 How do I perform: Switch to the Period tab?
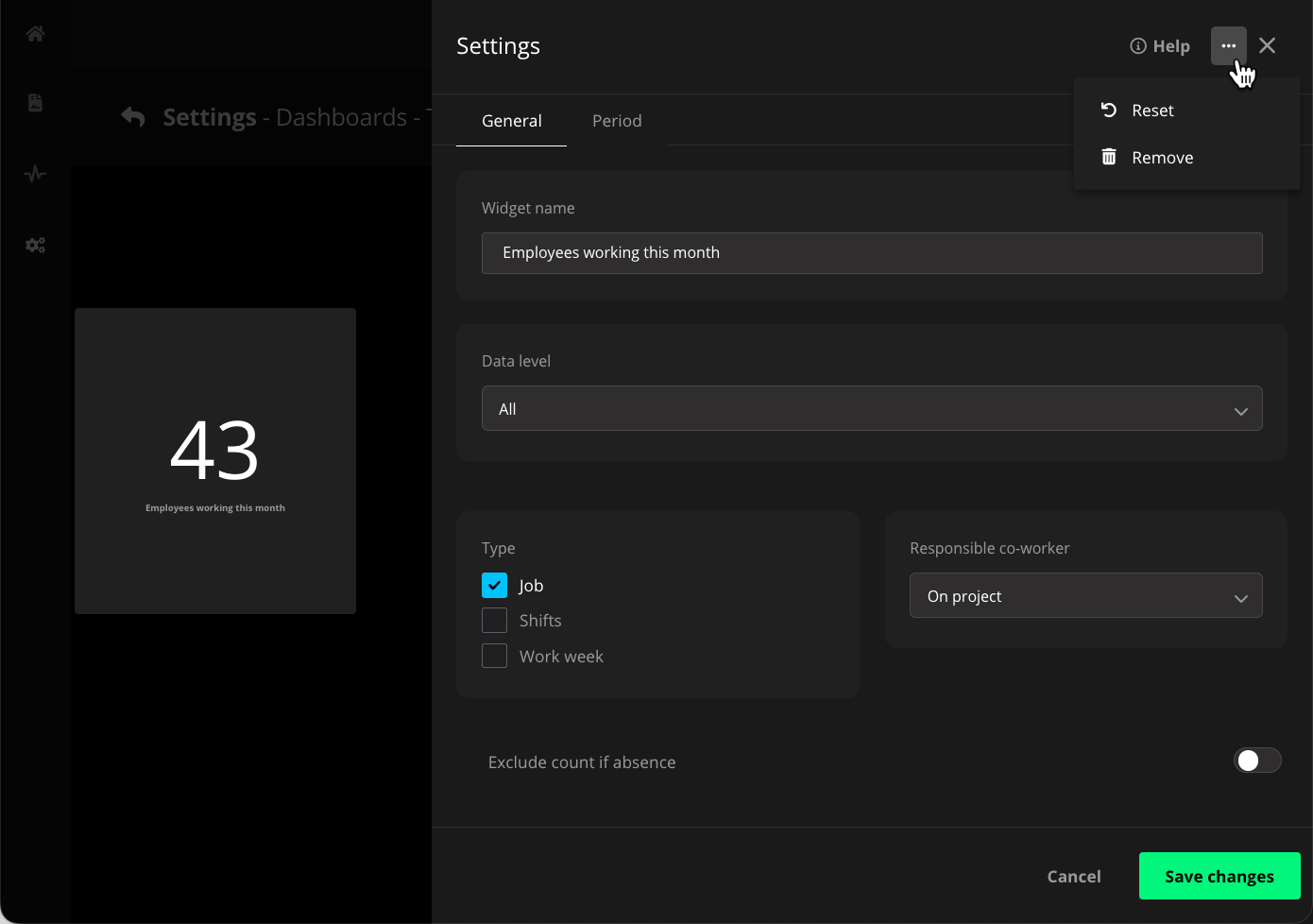point(617,121)
